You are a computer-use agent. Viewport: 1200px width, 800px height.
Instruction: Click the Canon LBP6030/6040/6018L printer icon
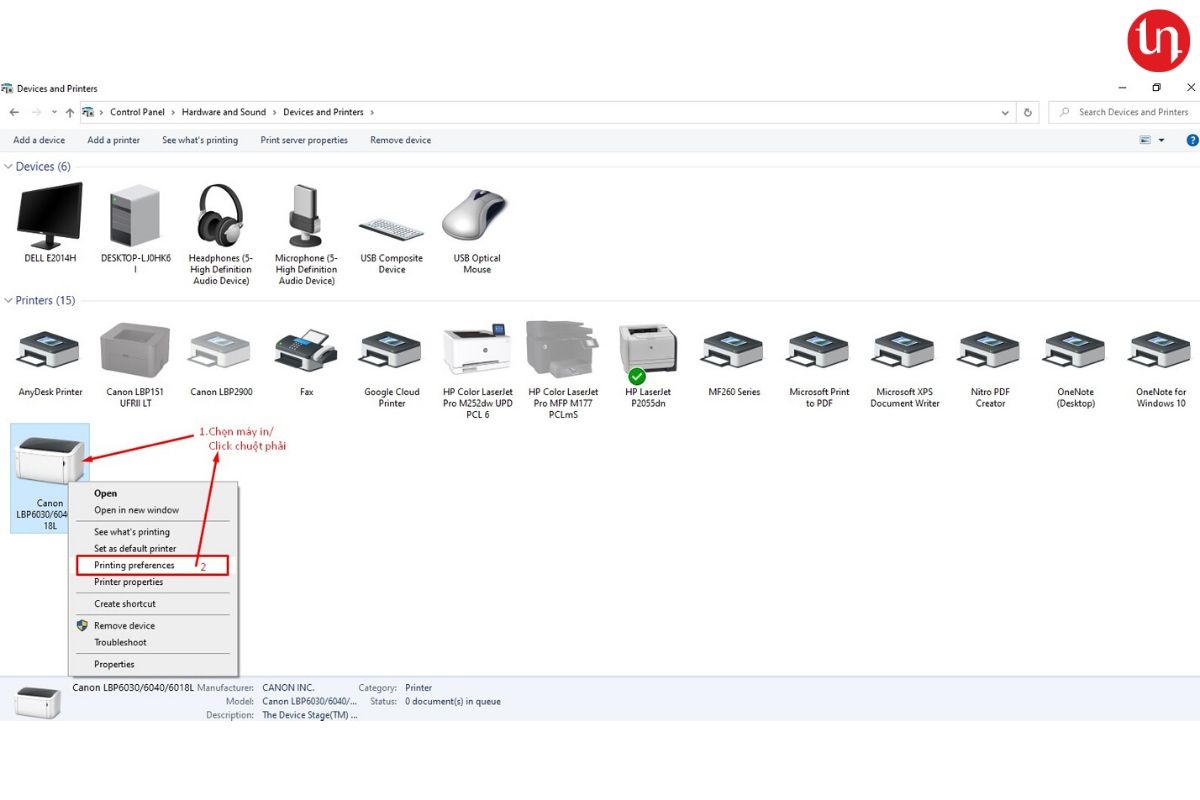49,462
